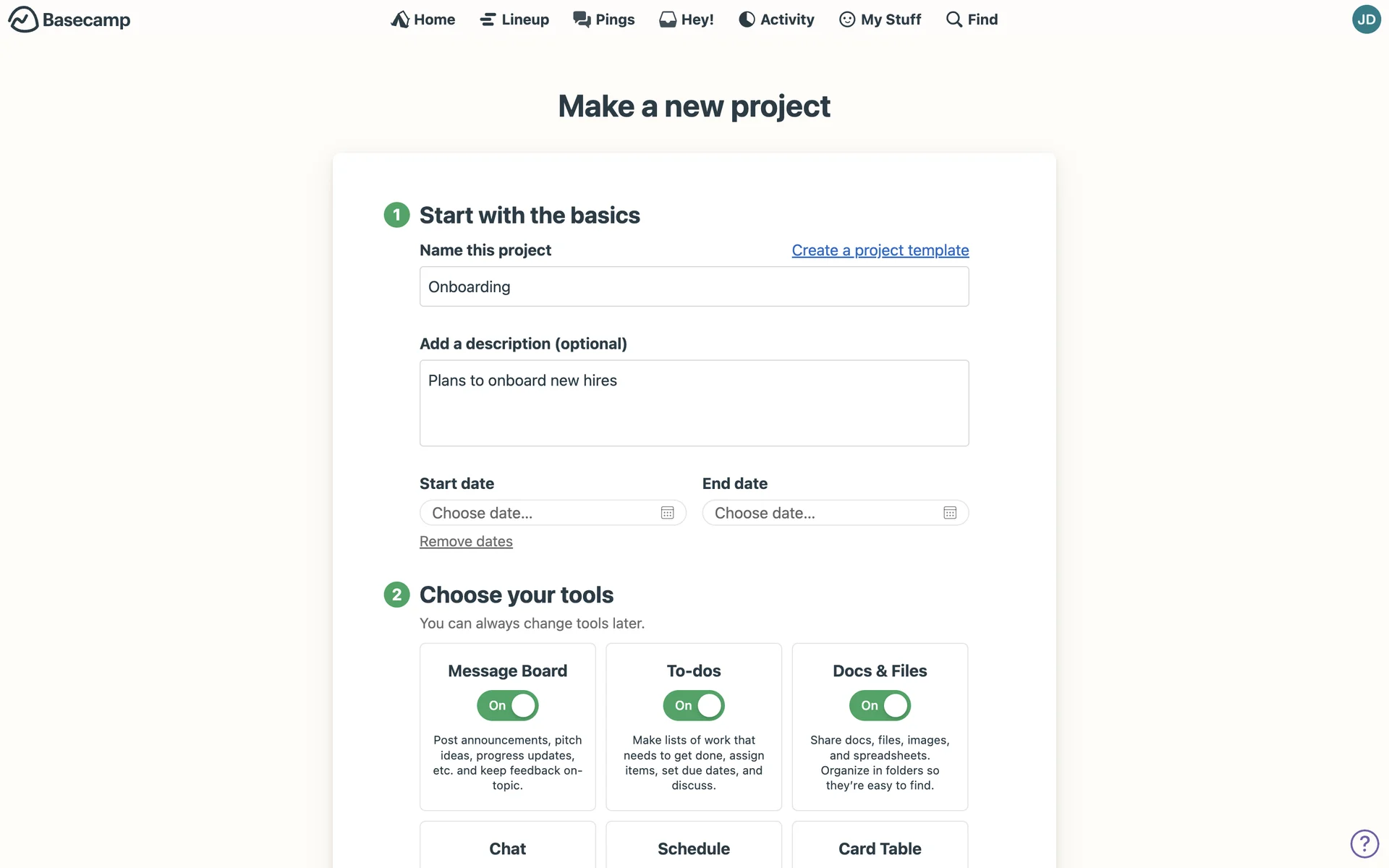
Task: Click the Remove dates link
Action: coord(466,542)
